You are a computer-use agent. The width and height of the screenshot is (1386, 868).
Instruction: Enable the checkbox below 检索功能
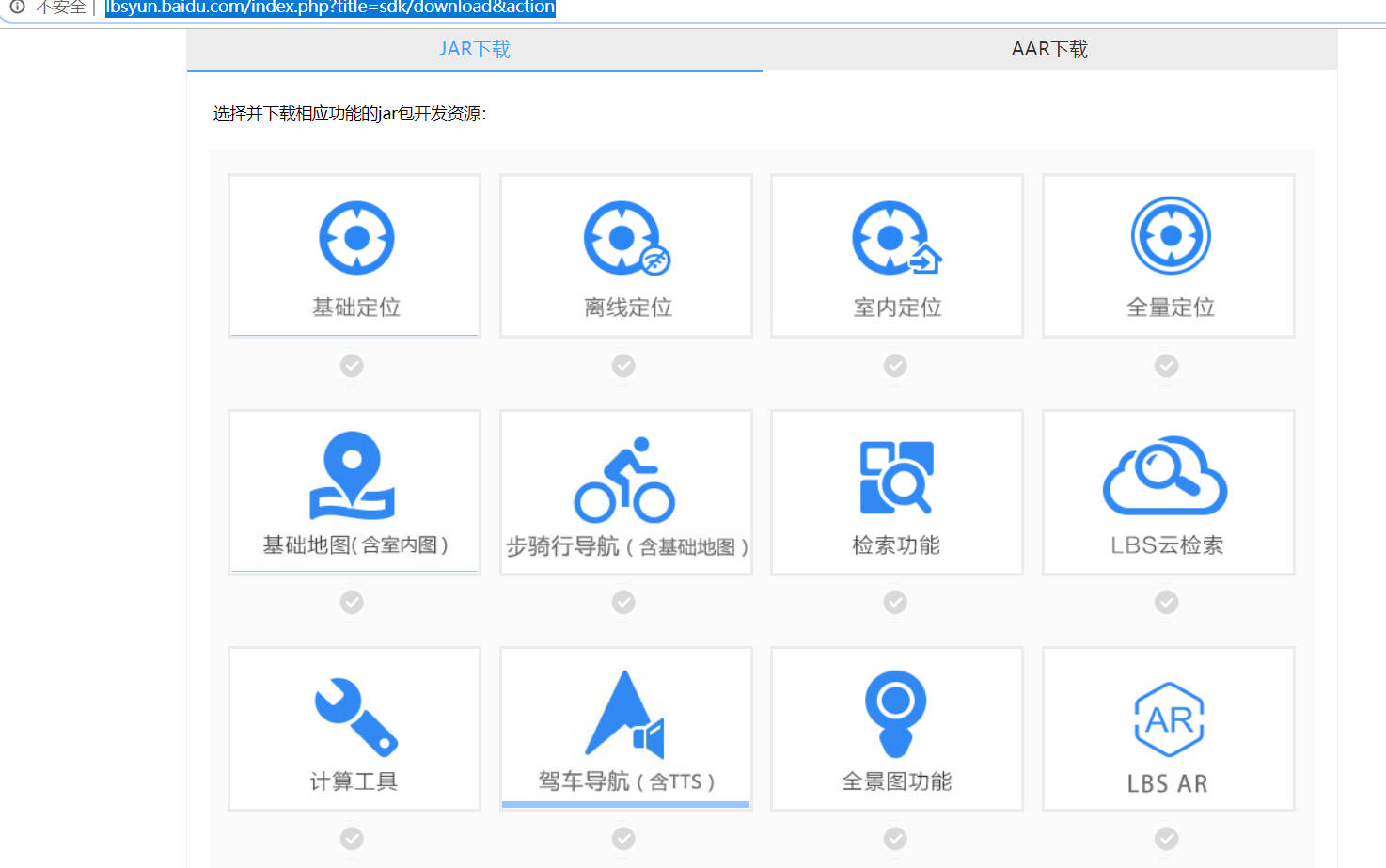click(894, 602)
